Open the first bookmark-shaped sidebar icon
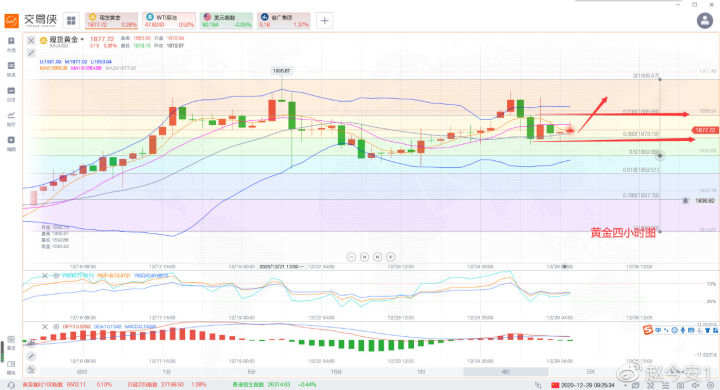This screenshot has height=390, width=720. [11, 41]
